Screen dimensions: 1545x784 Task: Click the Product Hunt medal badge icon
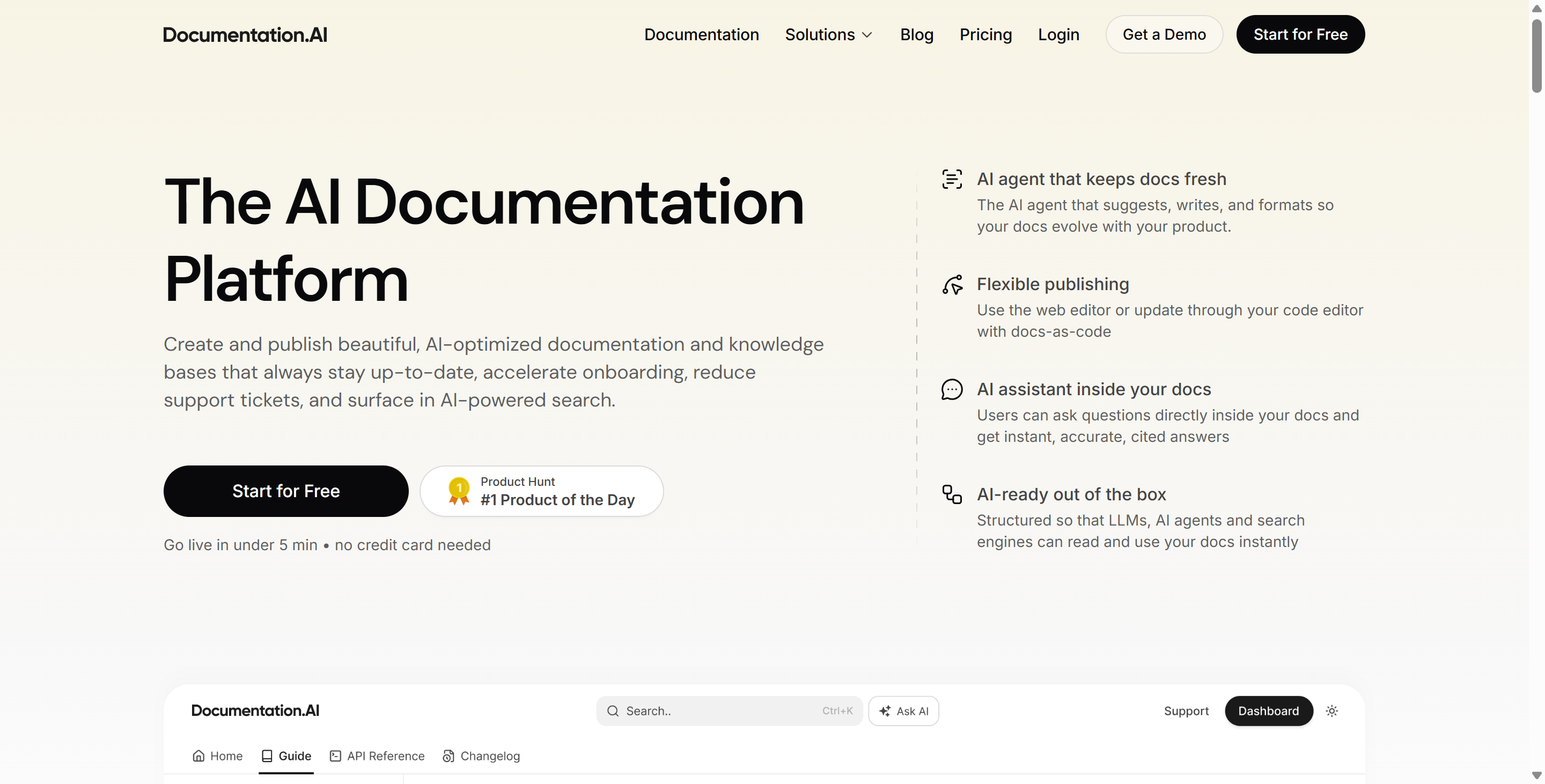pyautogui.click(x=458, y=490)
